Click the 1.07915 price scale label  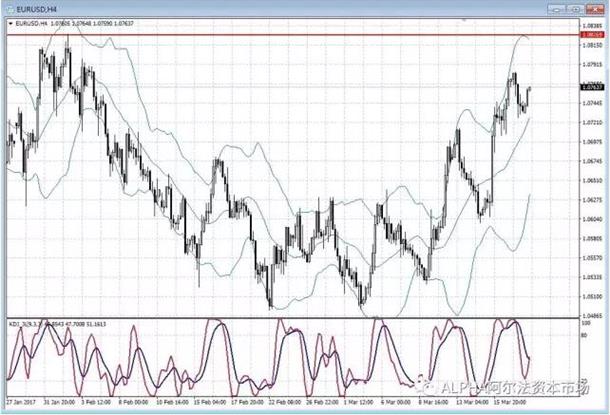click(592, 65)
